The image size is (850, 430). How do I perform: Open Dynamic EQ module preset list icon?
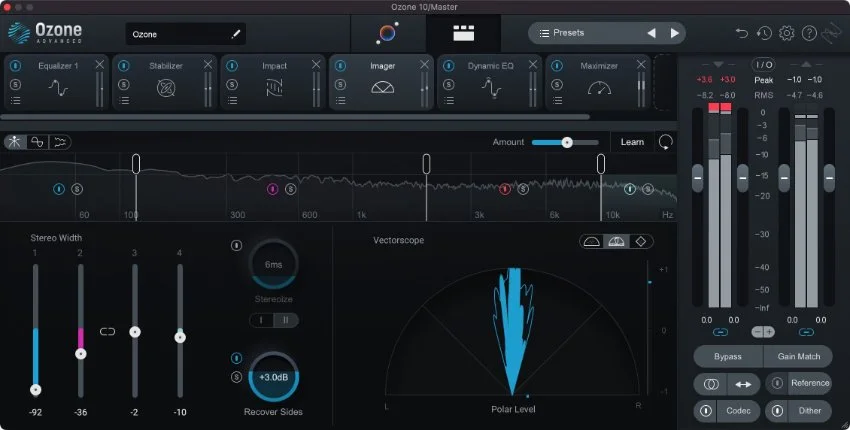449,100
